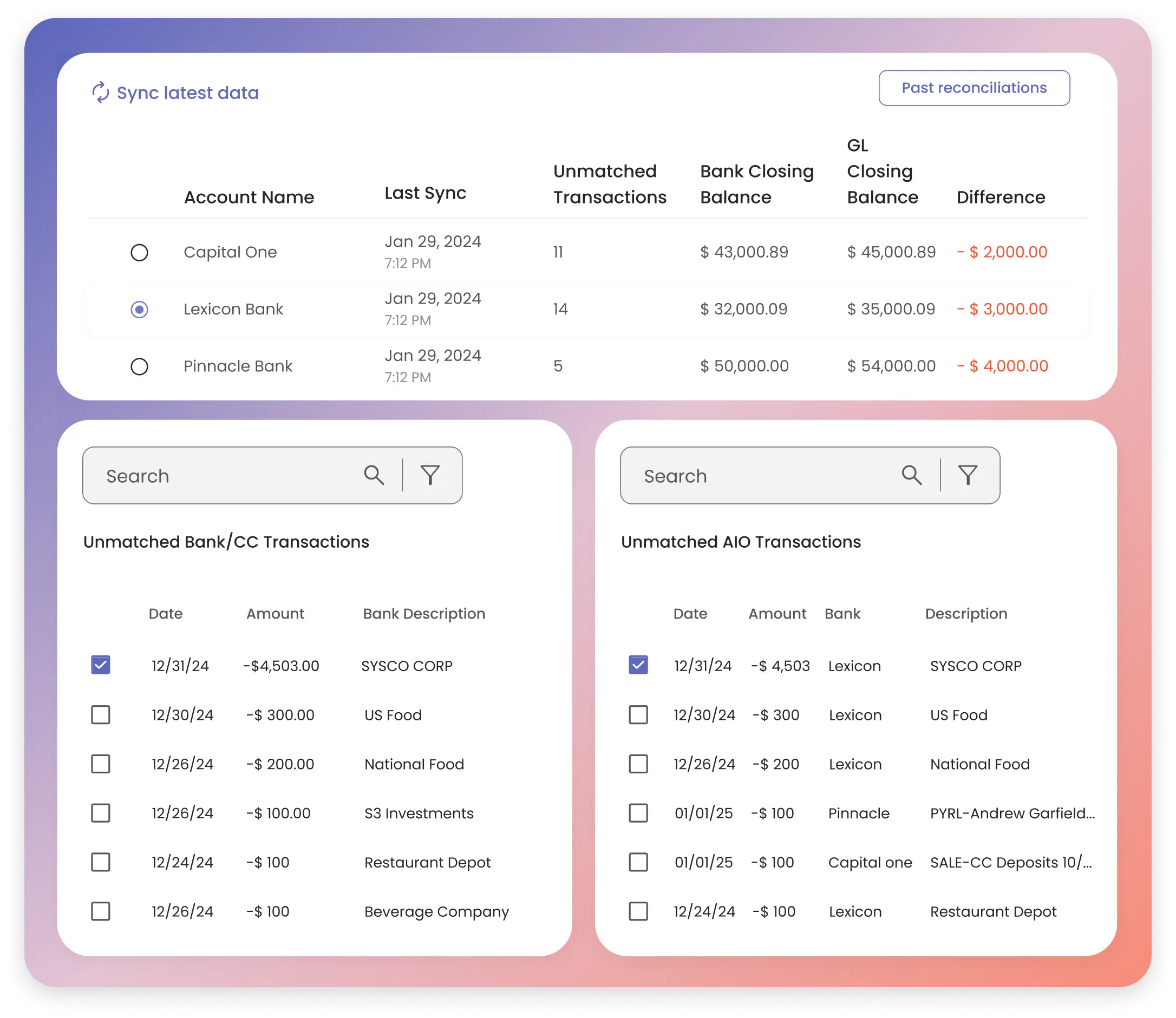This screenshot has width=1176, height=1018.
Task: Uncheck the AIO Lexicon SYSCO CORP transaction
Action: coord(638,665)
